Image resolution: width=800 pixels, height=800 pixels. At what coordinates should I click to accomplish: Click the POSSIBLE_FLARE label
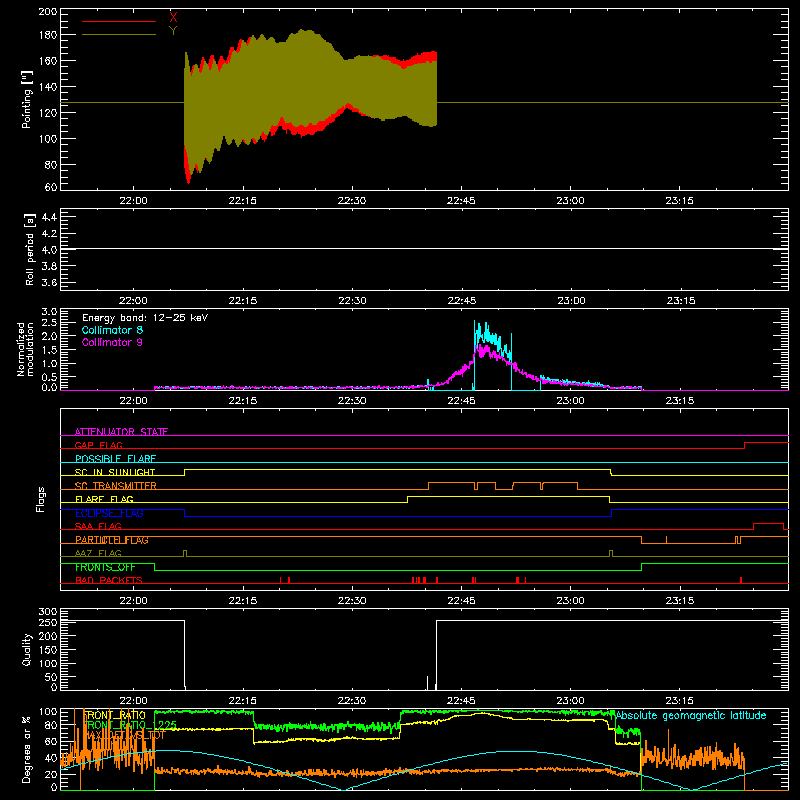pos(116,459)
